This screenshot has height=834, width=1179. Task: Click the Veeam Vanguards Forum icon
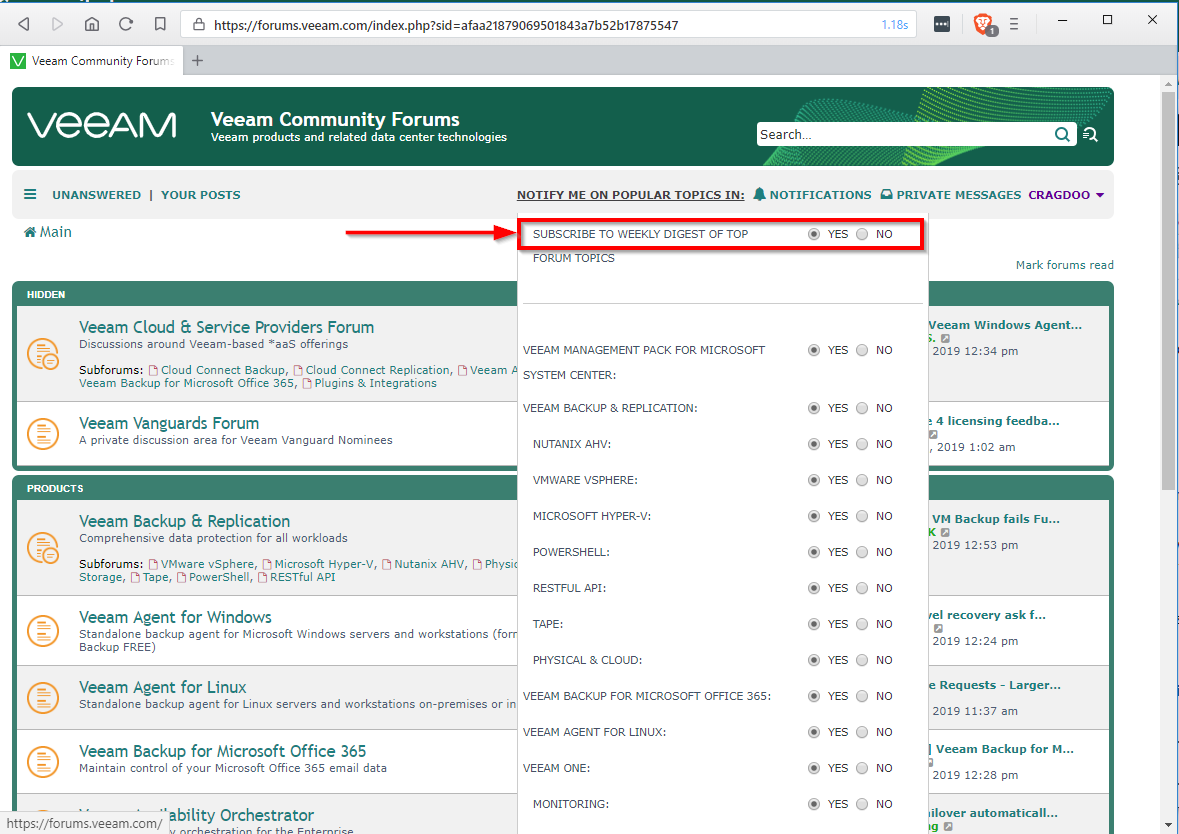[x=43, y=433]
